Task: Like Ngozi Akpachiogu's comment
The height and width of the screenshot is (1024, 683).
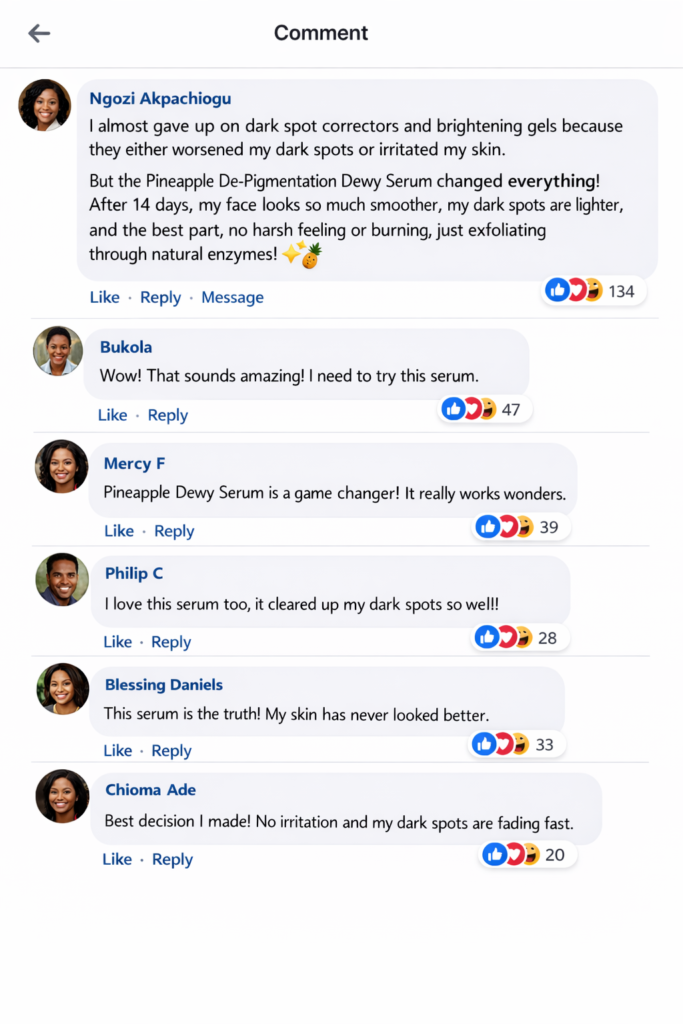Action: click(104, 297)
